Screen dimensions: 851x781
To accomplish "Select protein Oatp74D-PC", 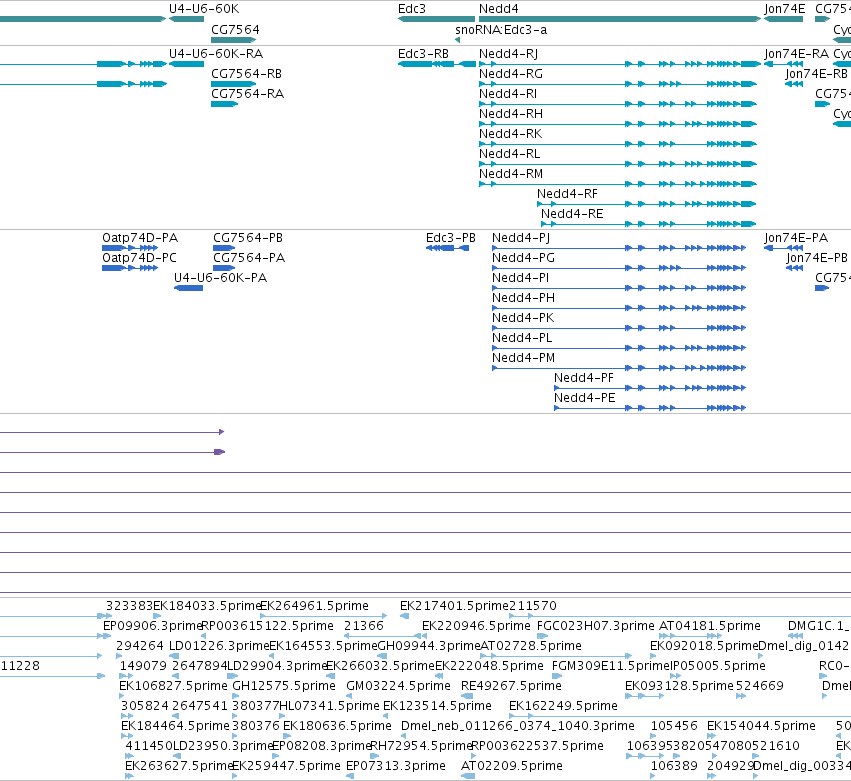I will [x=130, y=268].
